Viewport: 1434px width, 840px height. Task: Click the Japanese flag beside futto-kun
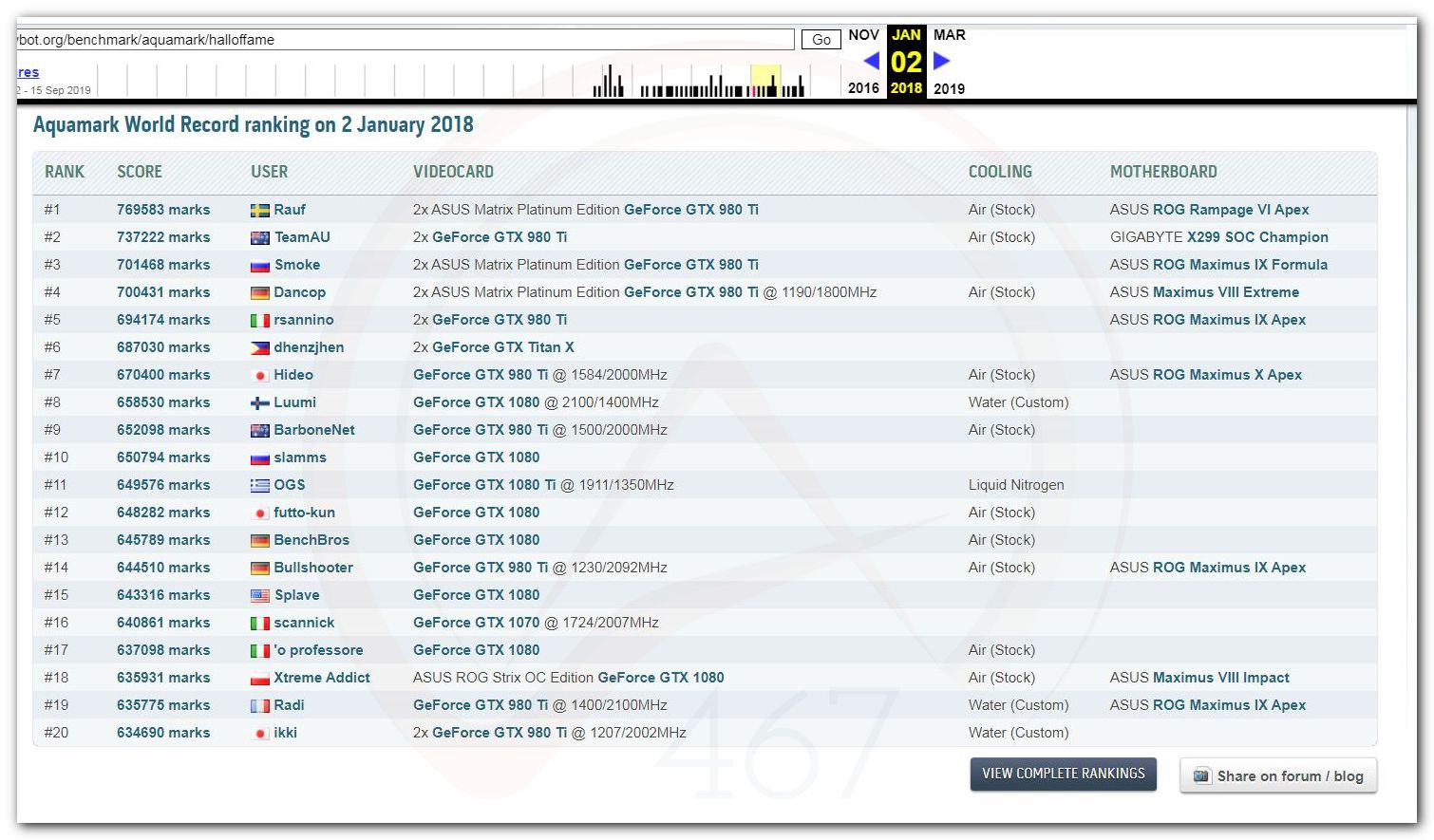(x=259, y=513)
